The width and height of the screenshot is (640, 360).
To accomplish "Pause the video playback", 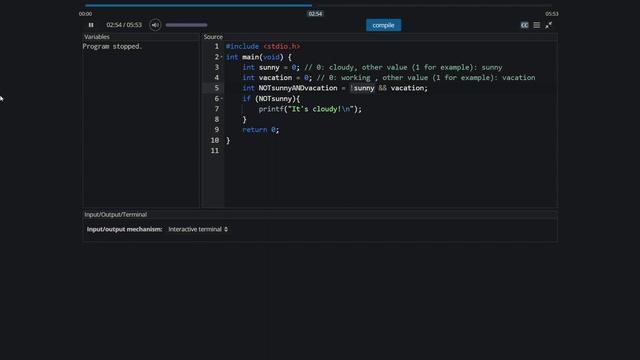I will click(x=91, y=25).
